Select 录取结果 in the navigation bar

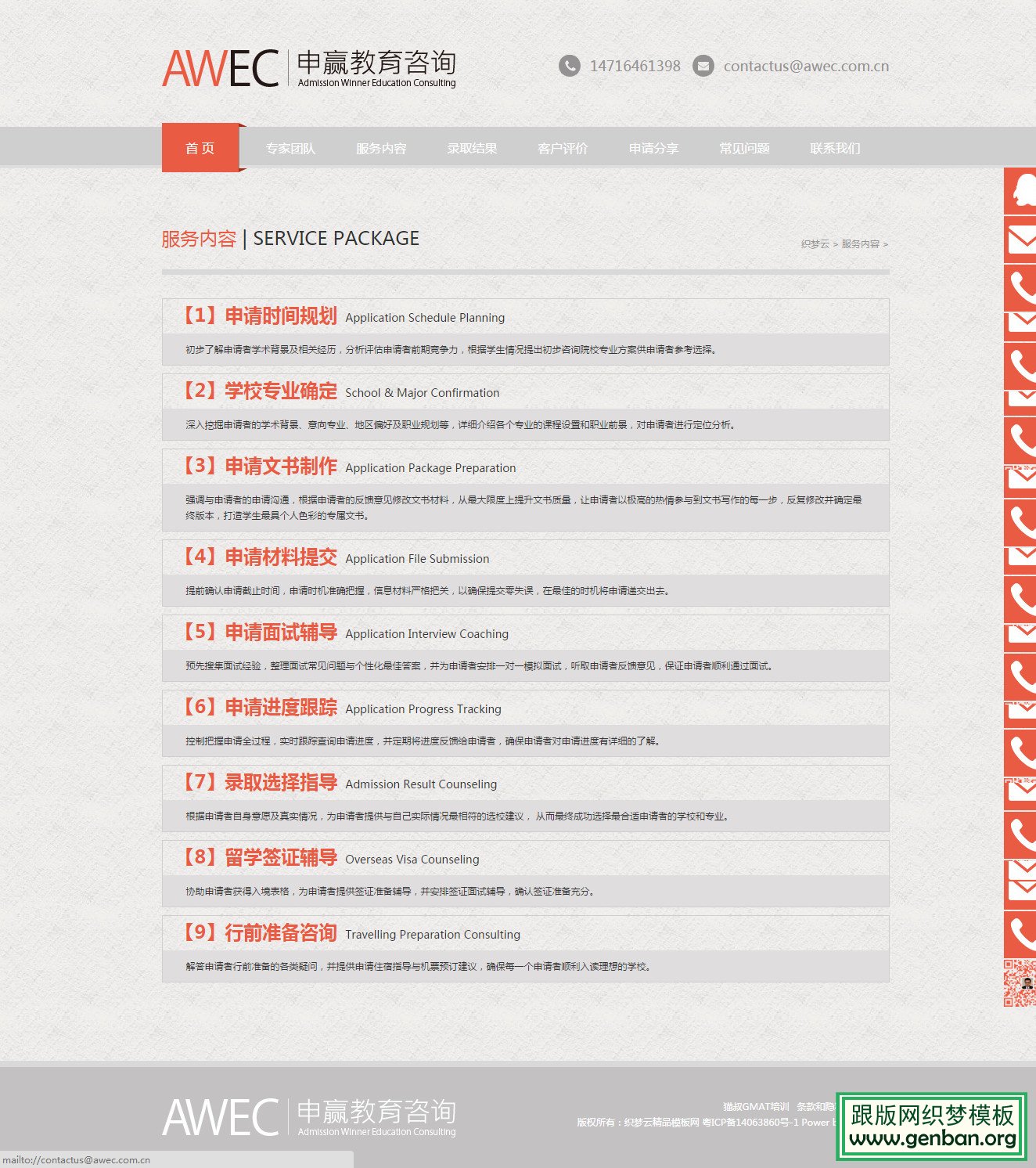[472, 149]
